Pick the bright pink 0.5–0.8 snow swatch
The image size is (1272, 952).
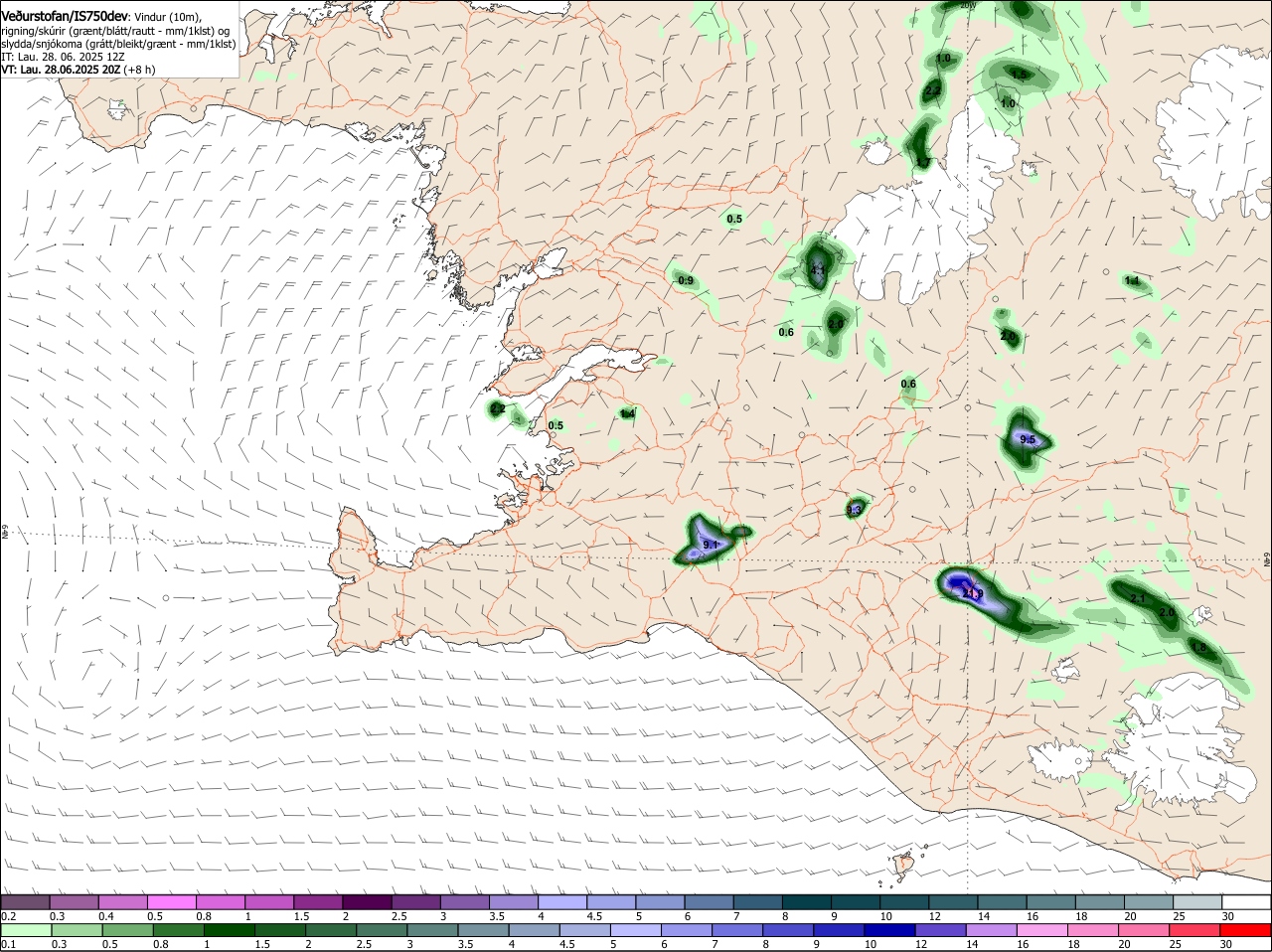(172, 902)
